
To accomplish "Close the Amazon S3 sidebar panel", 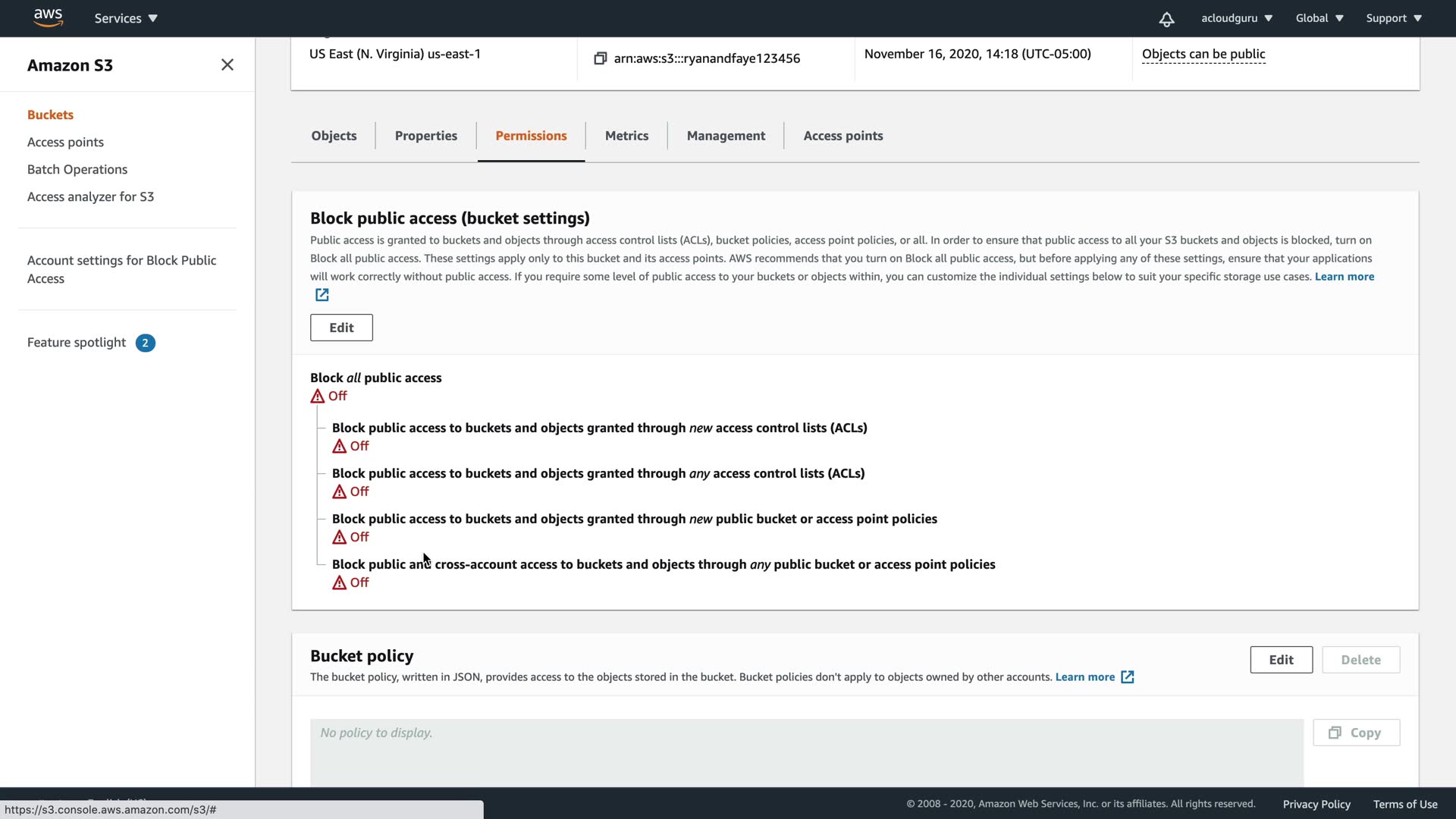I will tap(227, 65).
